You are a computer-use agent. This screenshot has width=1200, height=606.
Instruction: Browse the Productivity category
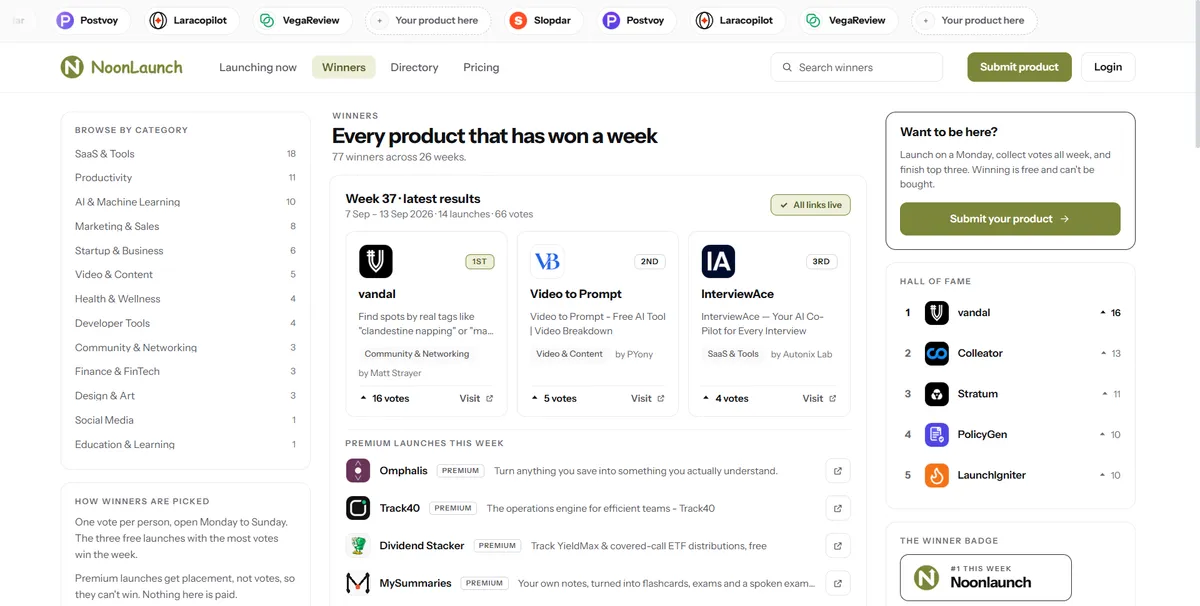(185, 178)
